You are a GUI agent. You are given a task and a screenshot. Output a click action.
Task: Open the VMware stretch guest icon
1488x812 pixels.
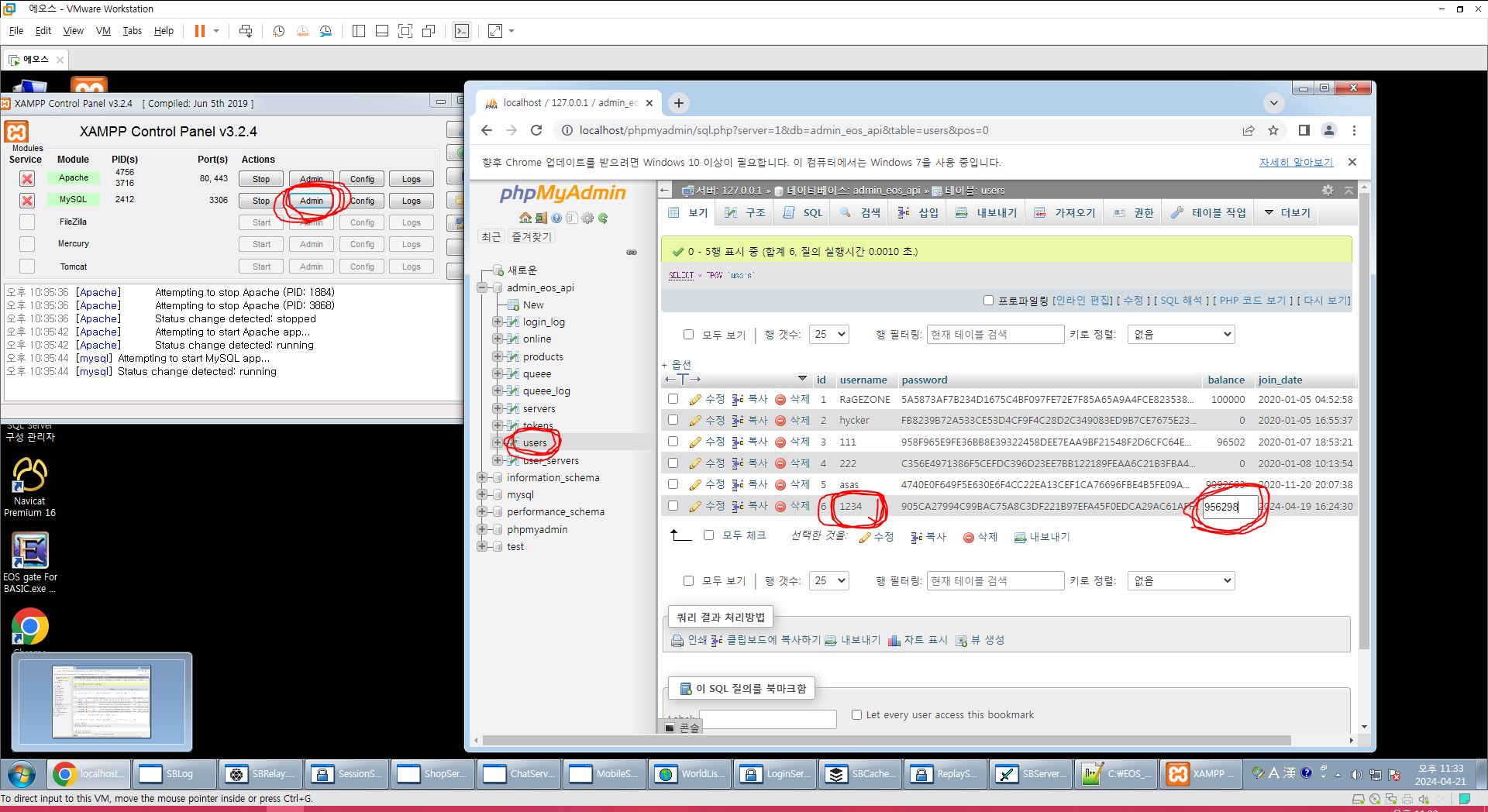[495, 31]
